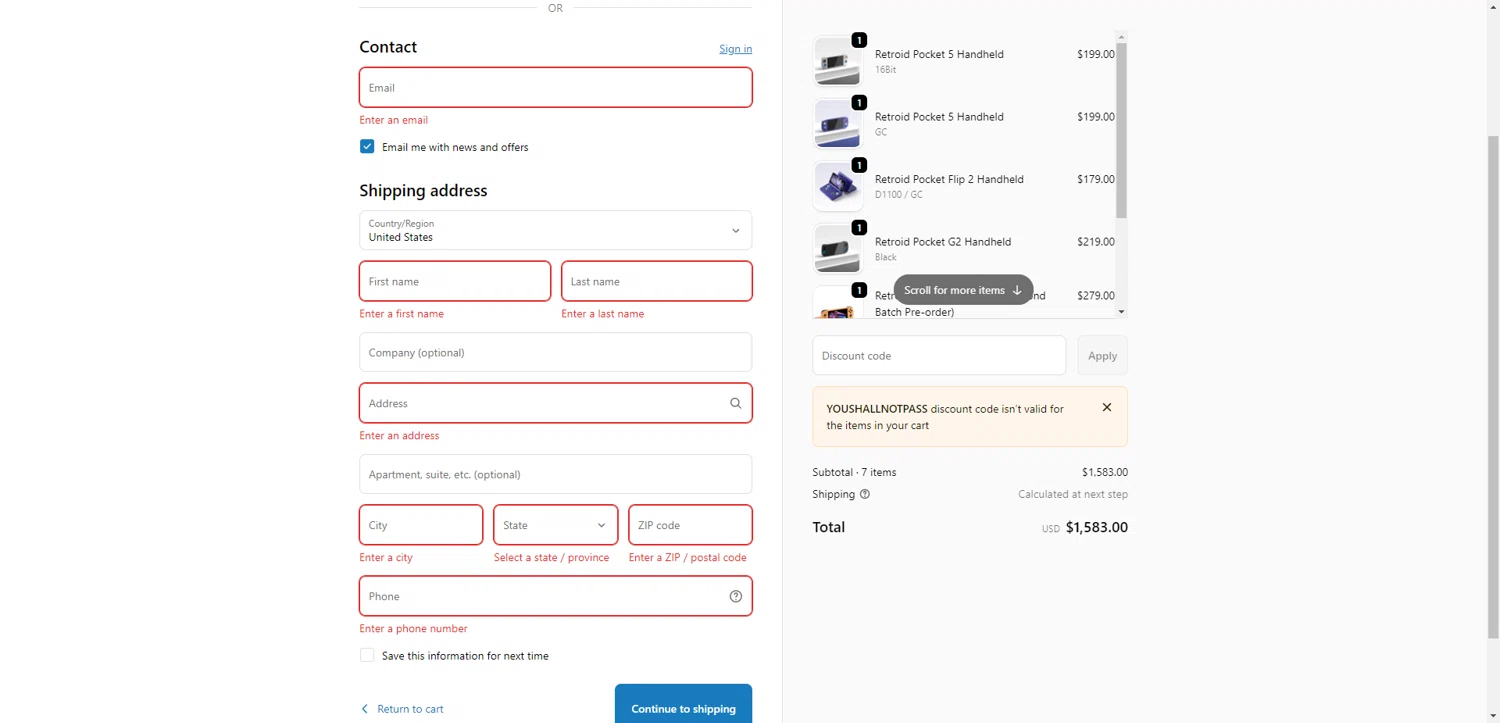The width and height of the screenshot is (1500, 723).
Task: Click the $179.00 price
Action: [1096, 179]
